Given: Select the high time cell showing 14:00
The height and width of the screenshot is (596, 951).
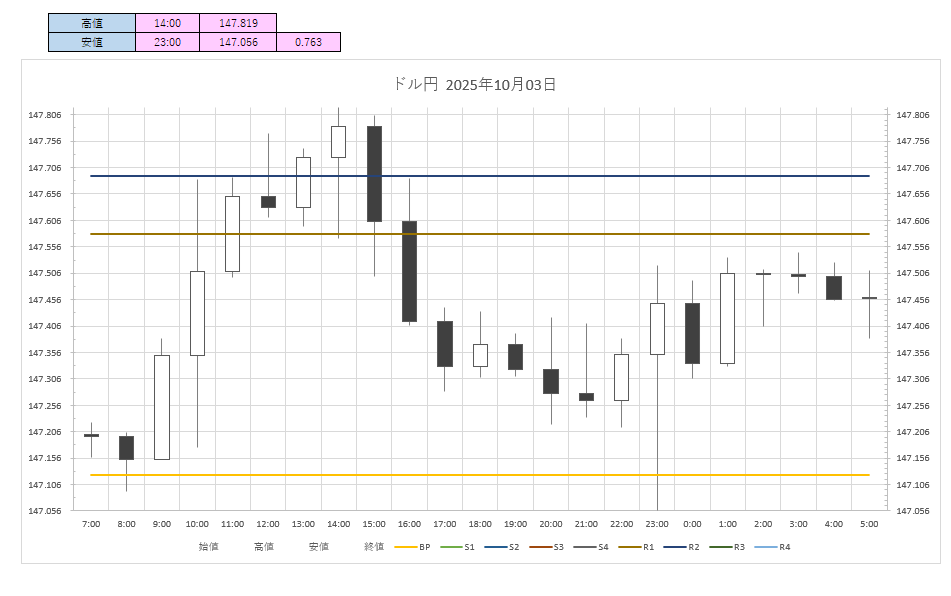Looking at the screenshot, I should [x=167, y=23].
